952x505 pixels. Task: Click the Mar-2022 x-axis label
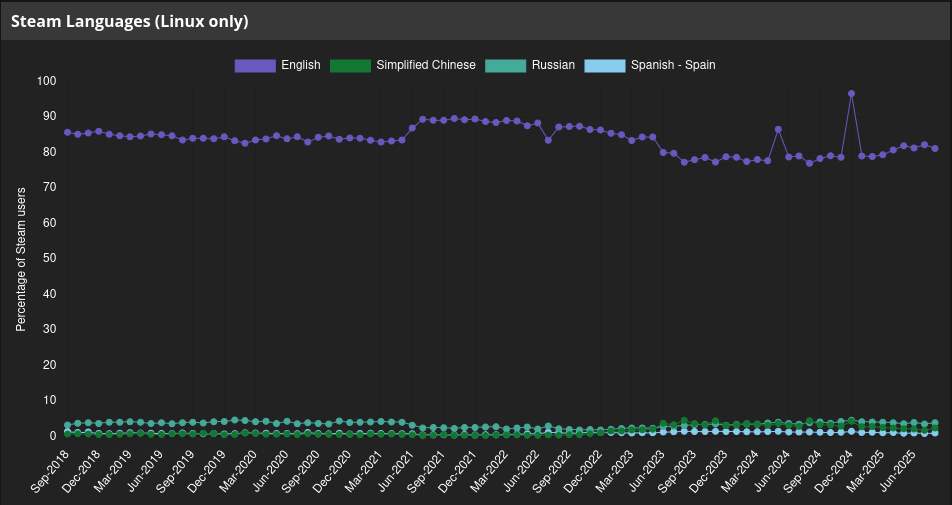tap(490, 472)
